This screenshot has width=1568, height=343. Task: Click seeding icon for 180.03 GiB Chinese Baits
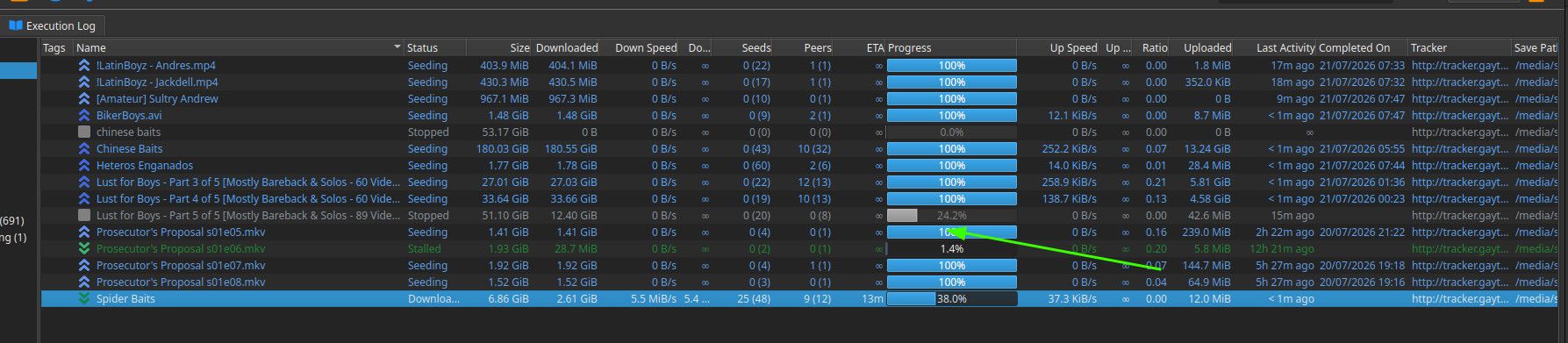pyautogui.click(x=84, y=148)
